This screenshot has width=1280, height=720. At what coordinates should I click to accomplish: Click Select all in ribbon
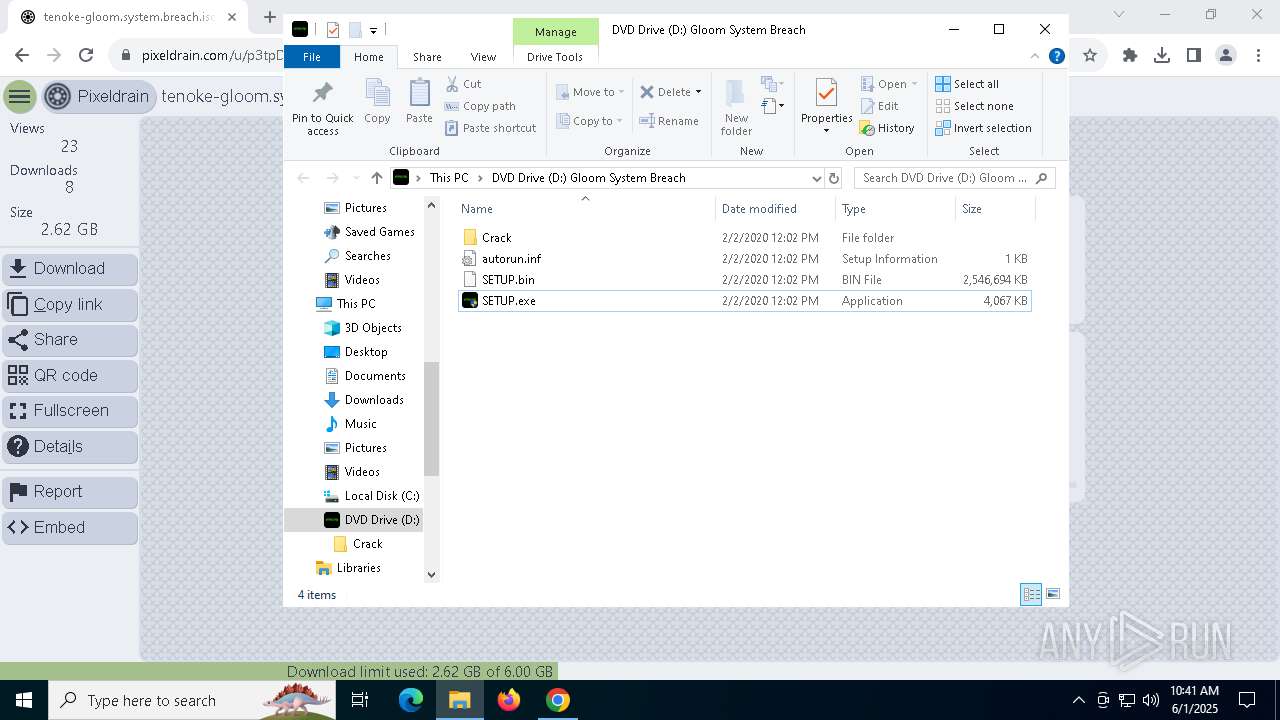tap(967, 84)
